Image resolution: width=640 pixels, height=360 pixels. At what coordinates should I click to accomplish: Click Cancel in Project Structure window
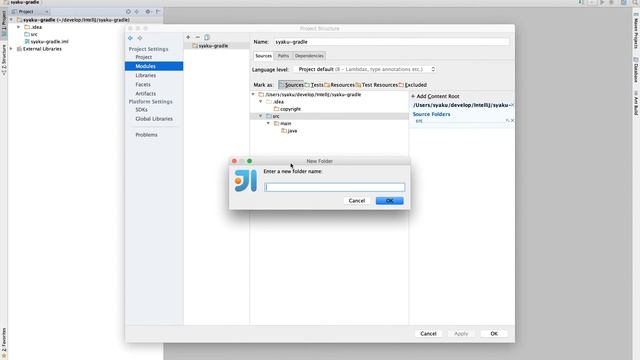point(428,334)
